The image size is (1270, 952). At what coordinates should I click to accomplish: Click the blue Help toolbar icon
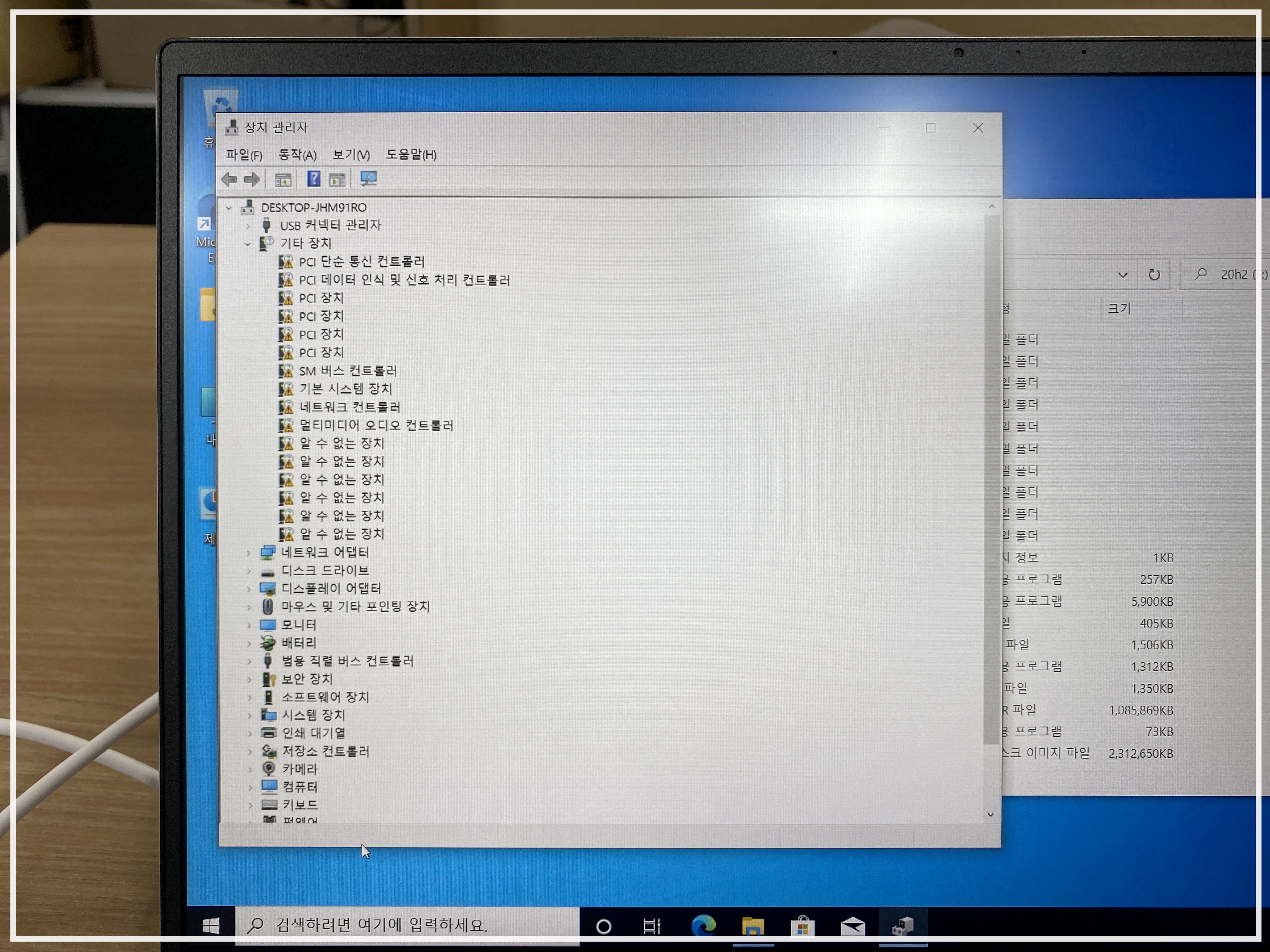(x=313, y=179)
